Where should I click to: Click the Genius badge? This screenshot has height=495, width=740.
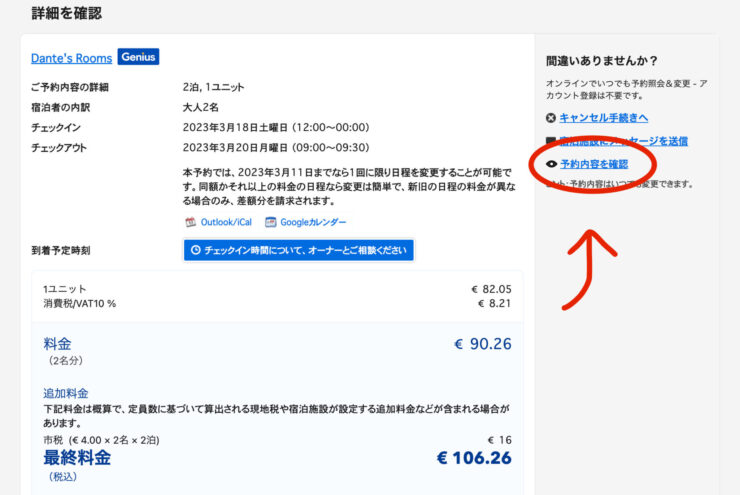tap(138, 57)
